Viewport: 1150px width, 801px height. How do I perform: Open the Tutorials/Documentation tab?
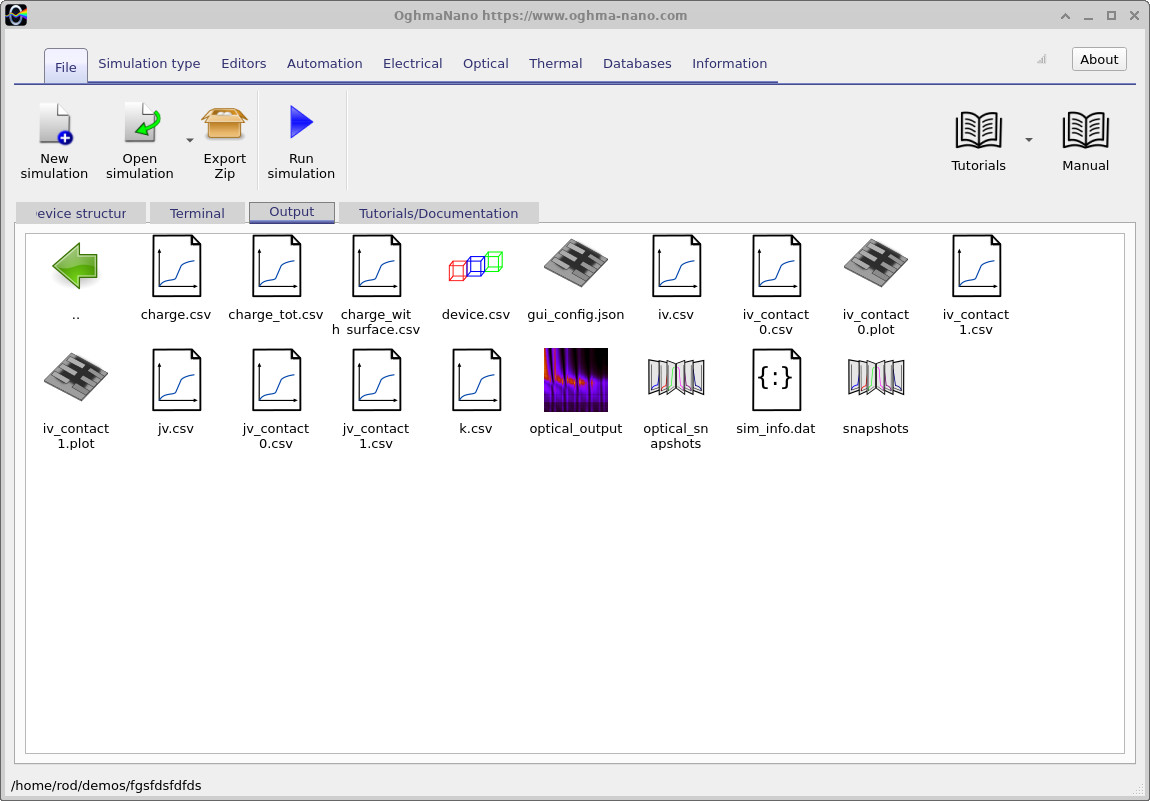(439, 213)
